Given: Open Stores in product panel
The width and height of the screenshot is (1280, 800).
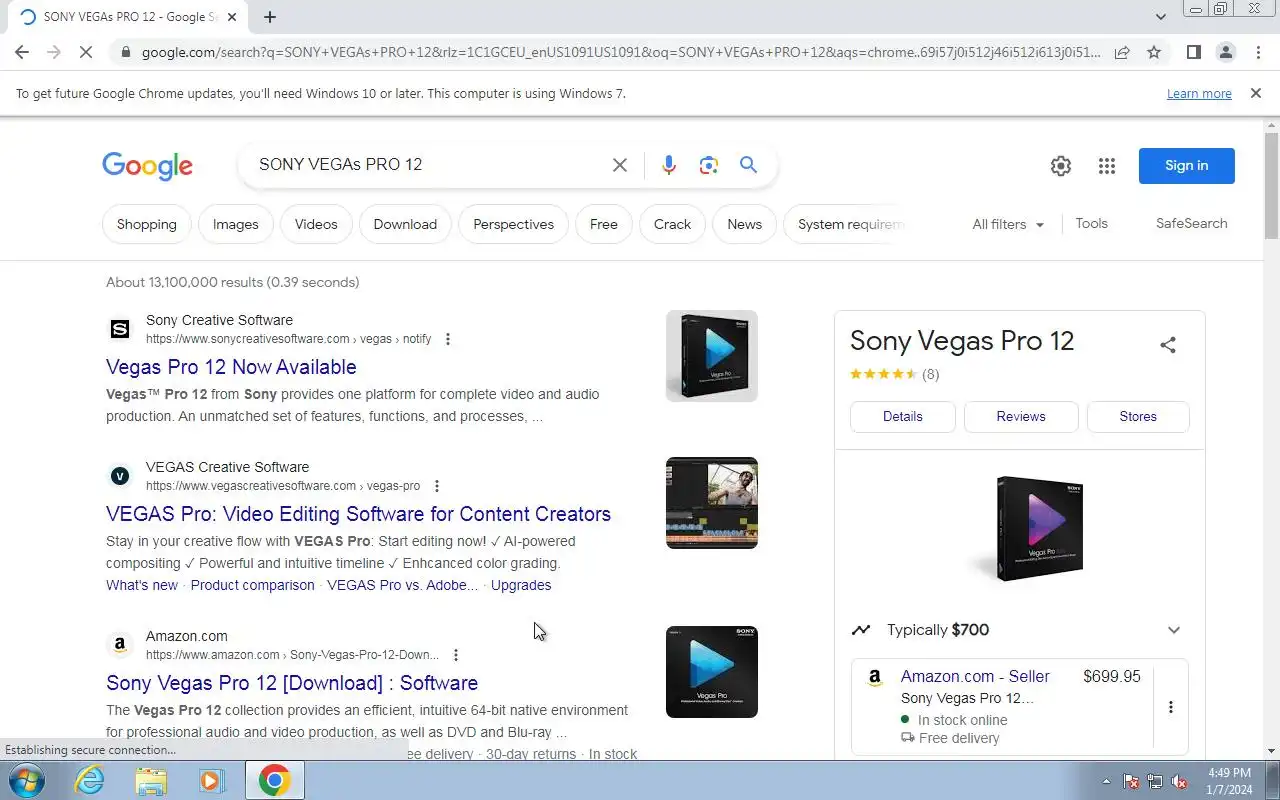Looking at the screenshot, I should click(x=1138, y=416).
